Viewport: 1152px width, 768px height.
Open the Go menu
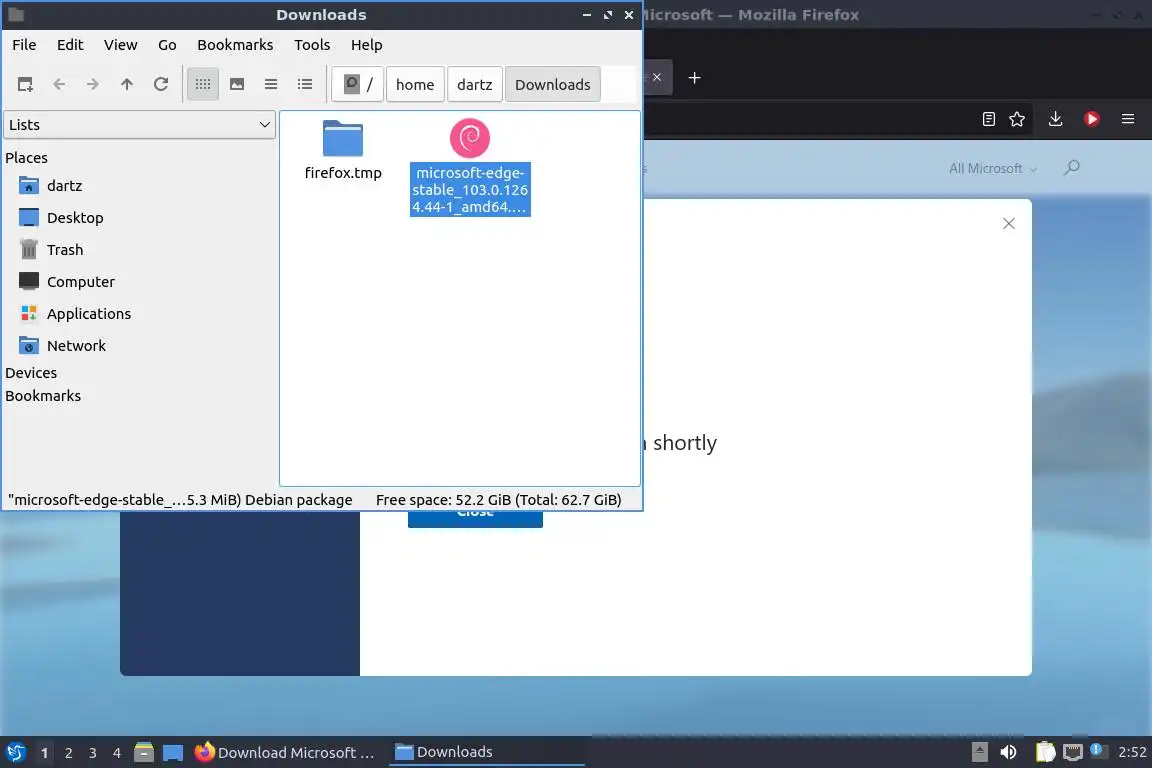(x=167, y=45)
